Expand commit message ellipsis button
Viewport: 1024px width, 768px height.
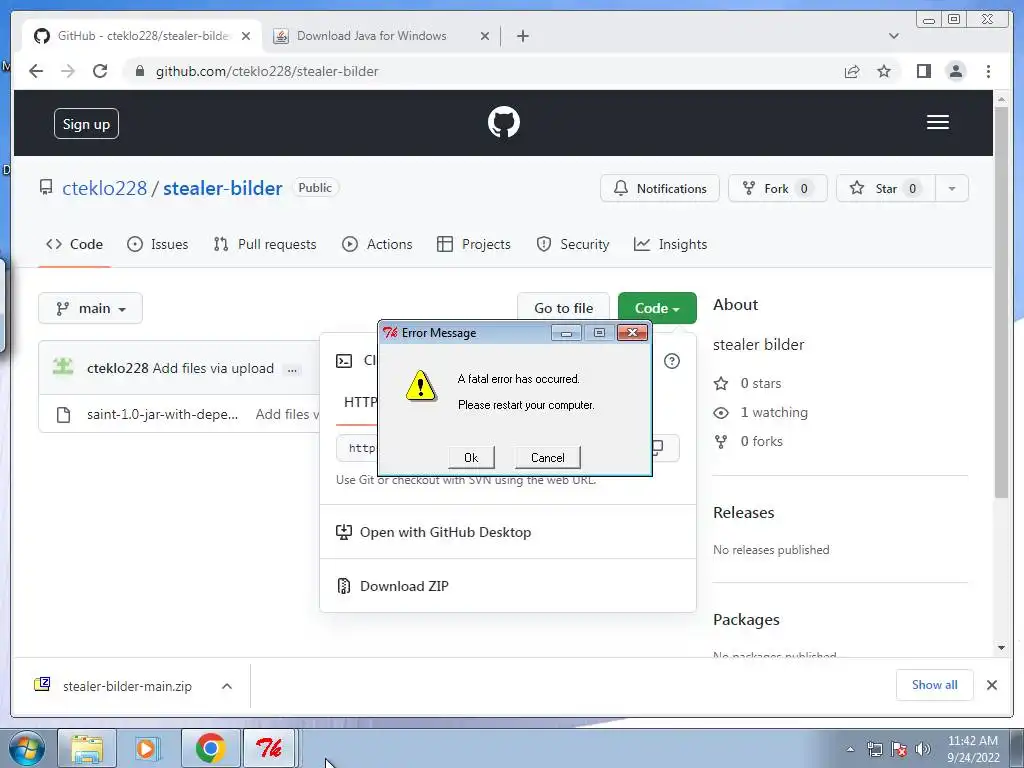[292, 370]
